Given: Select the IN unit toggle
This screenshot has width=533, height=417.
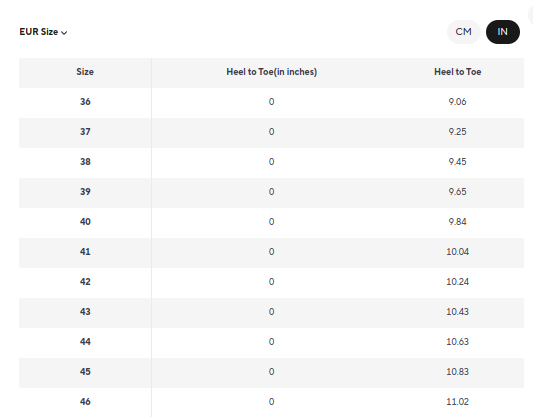Looking at the screenshot, I should (502, 32).
